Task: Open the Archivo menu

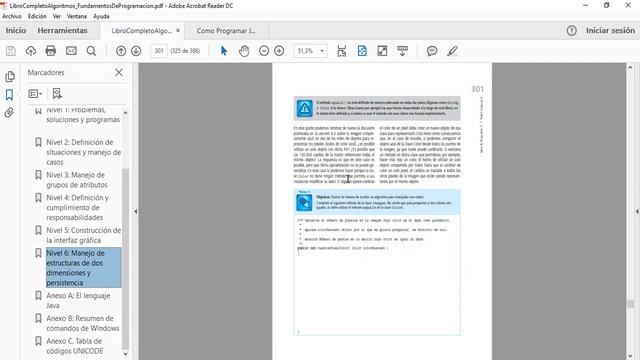Action: click(x=11, y=16)
